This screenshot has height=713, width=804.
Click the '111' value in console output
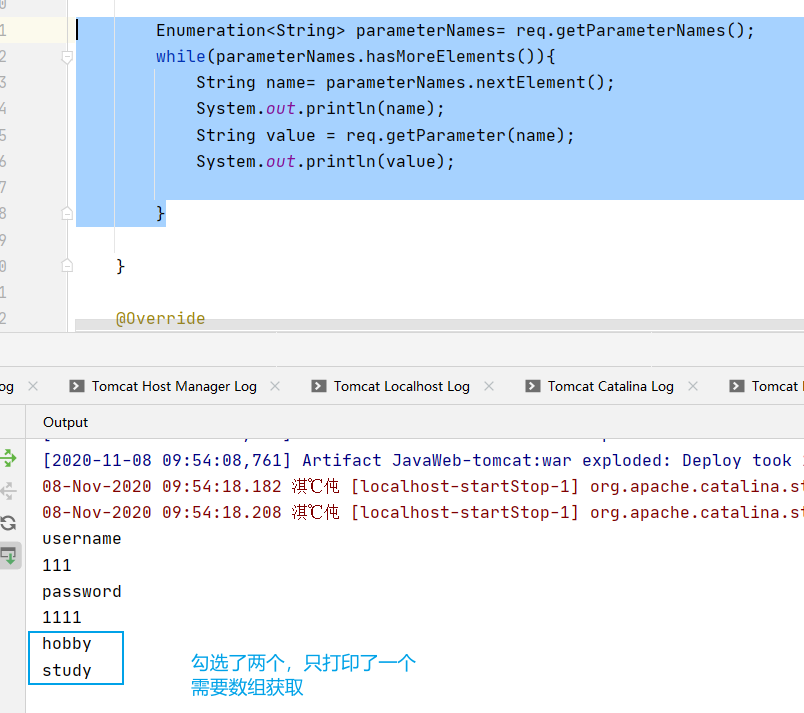point(57,565)
